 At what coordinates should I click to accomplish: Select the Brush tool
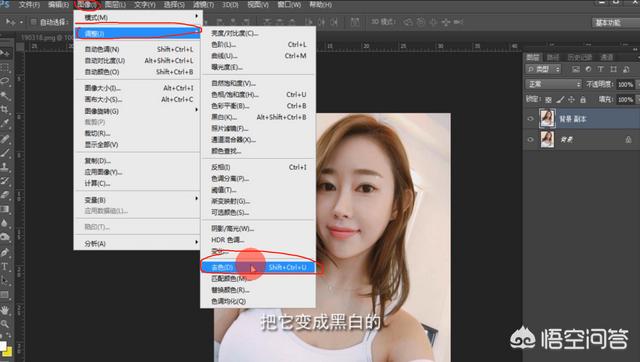(4, 153)
